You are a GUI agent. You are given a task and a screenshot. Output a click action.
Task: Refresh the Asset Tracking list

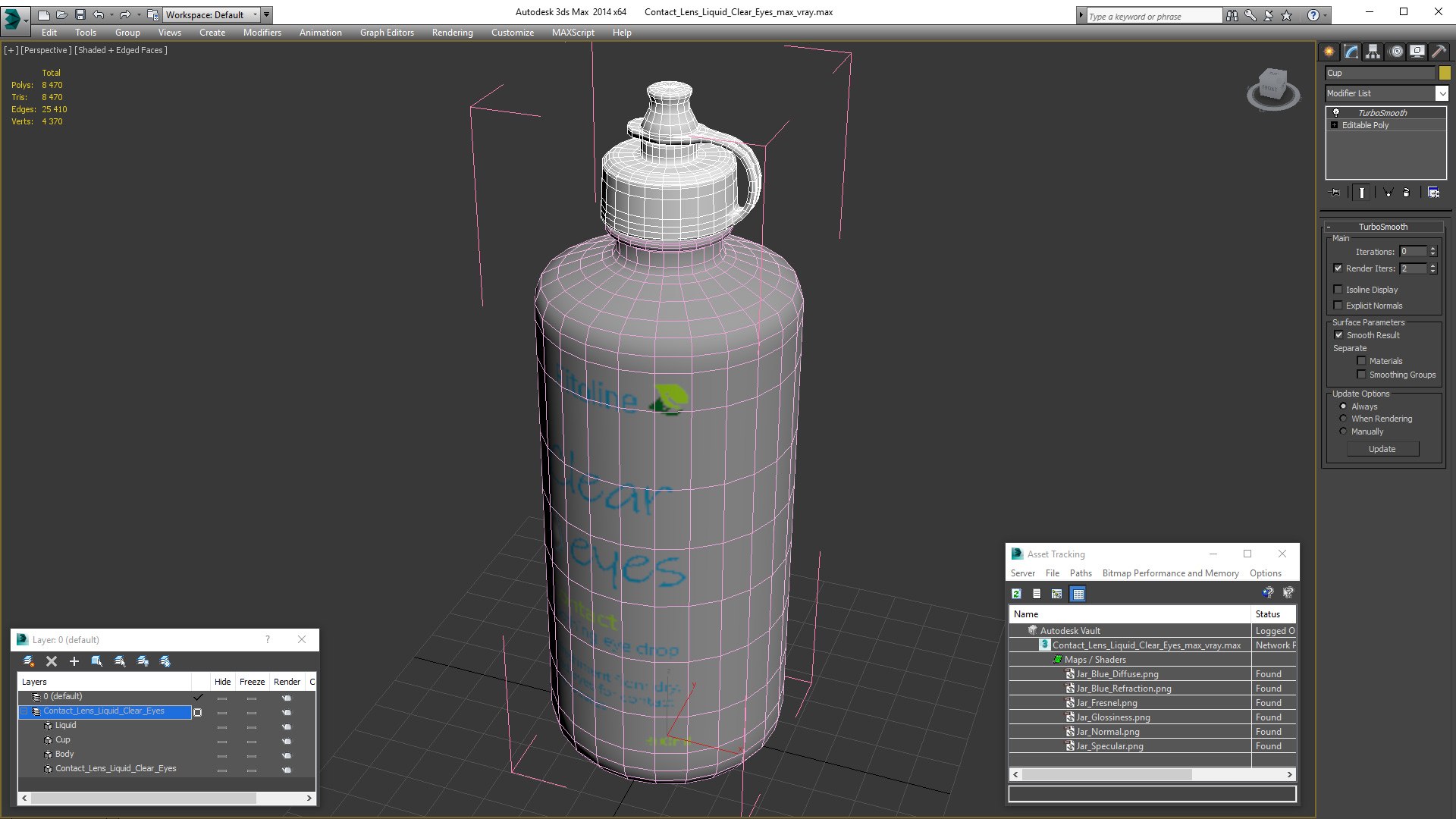point(1016,594)
